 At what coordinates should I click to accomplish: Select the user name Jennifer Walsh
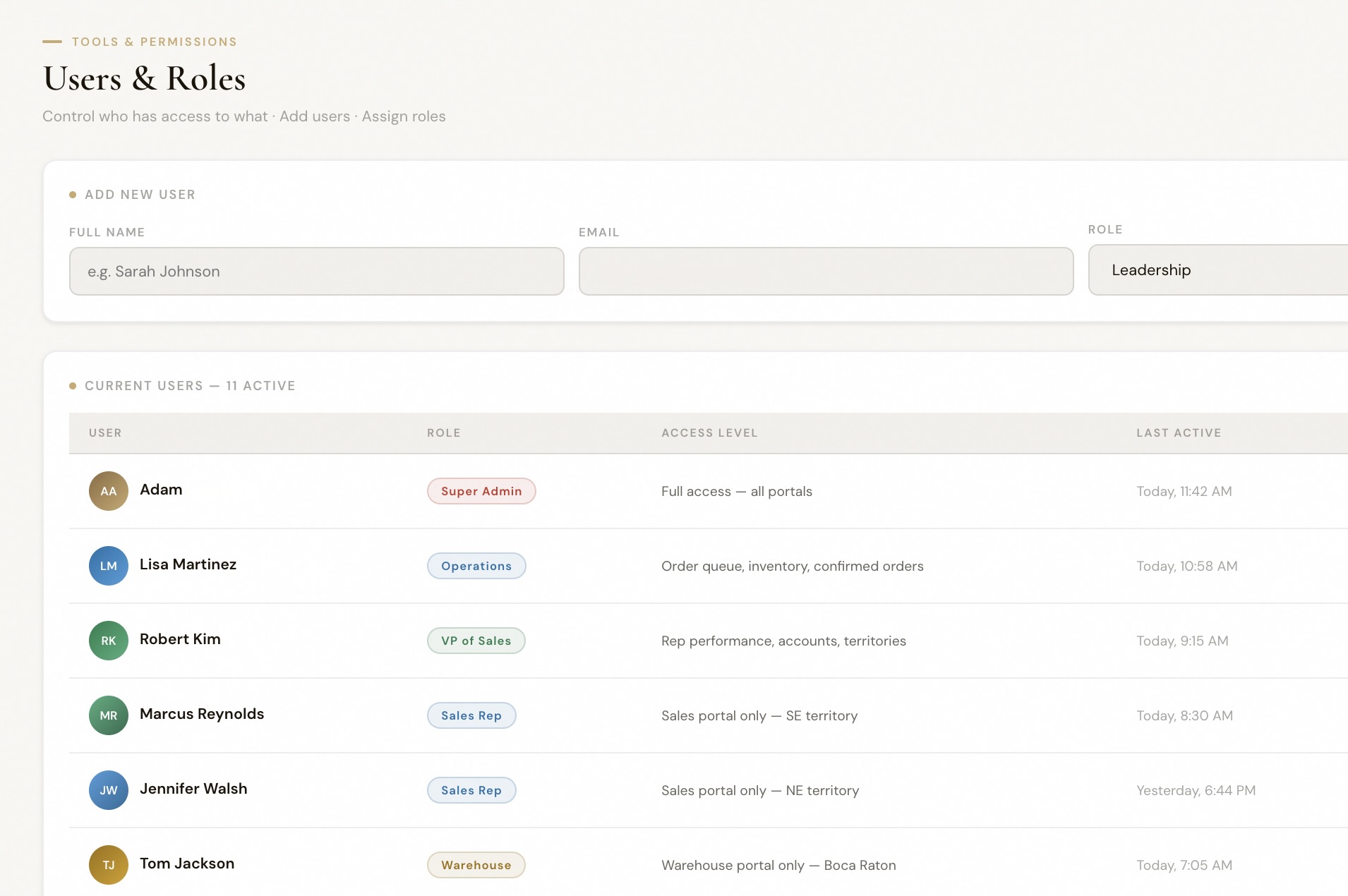tap(193, 789)
